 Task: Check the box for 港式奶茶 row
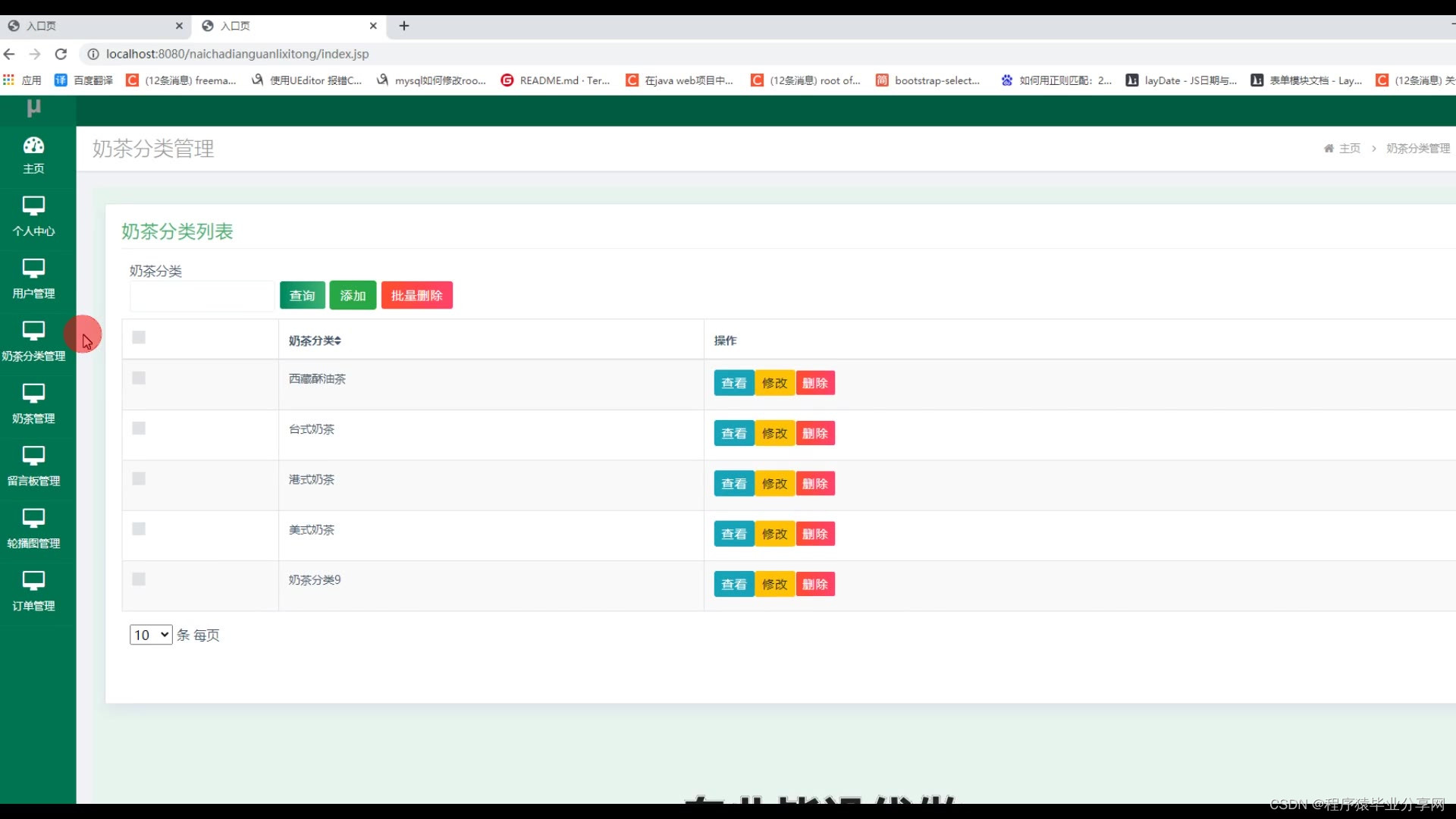pyautogui.click(x=139, y=479)
